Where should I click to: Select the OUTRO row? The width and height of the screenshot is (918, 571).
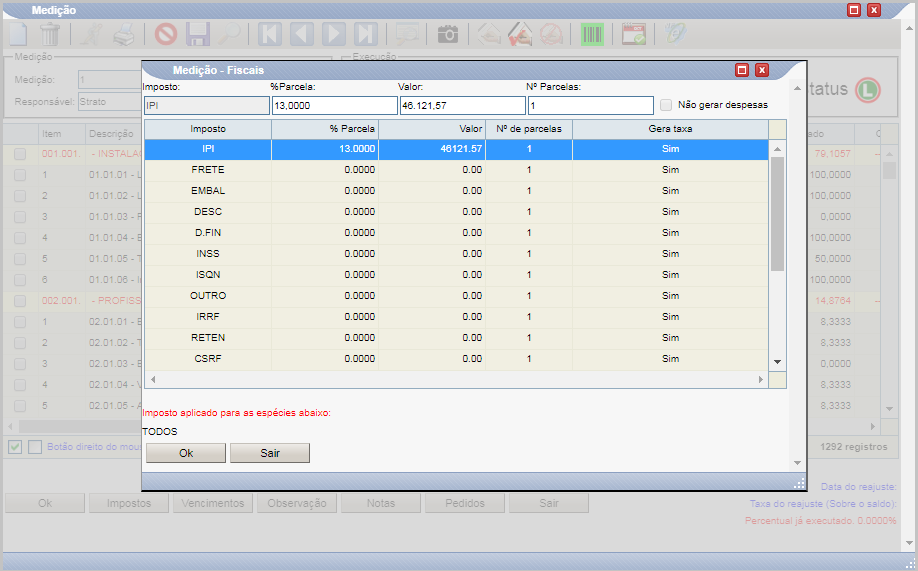pos(457,296)
